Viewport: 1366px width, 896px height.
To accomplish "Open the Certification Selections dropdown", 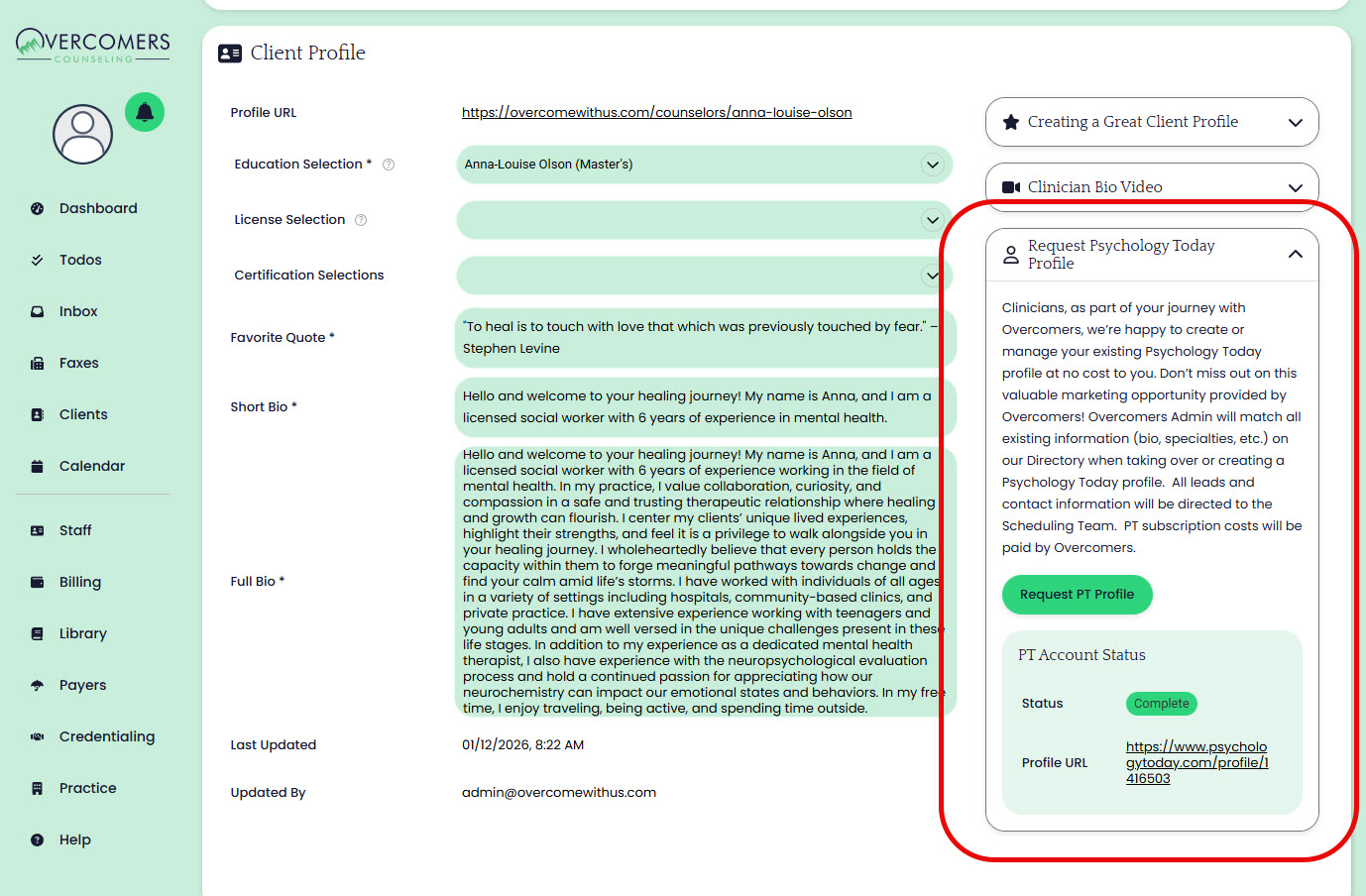I will (x=704, y=276).
